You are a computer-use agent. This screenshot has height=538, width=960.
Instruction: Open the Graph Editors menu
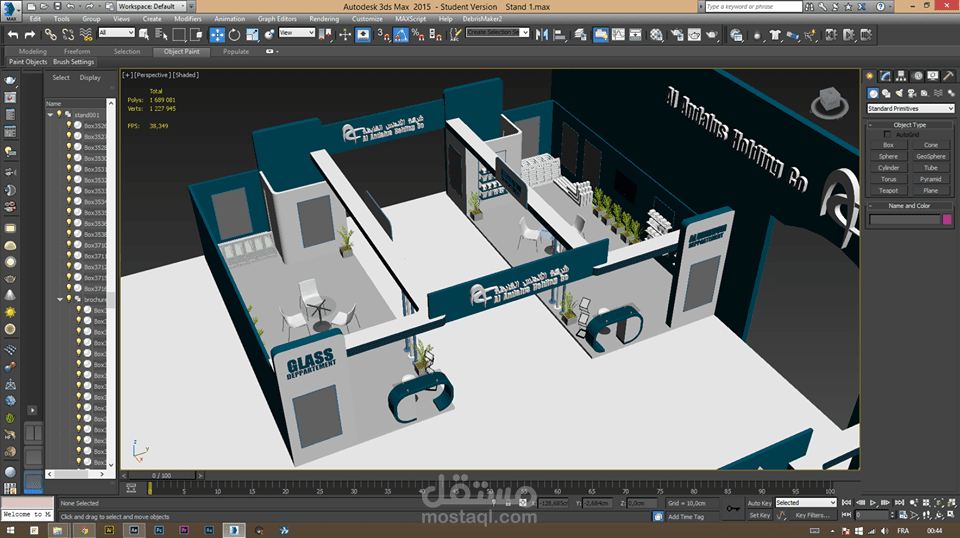(277, 19)
